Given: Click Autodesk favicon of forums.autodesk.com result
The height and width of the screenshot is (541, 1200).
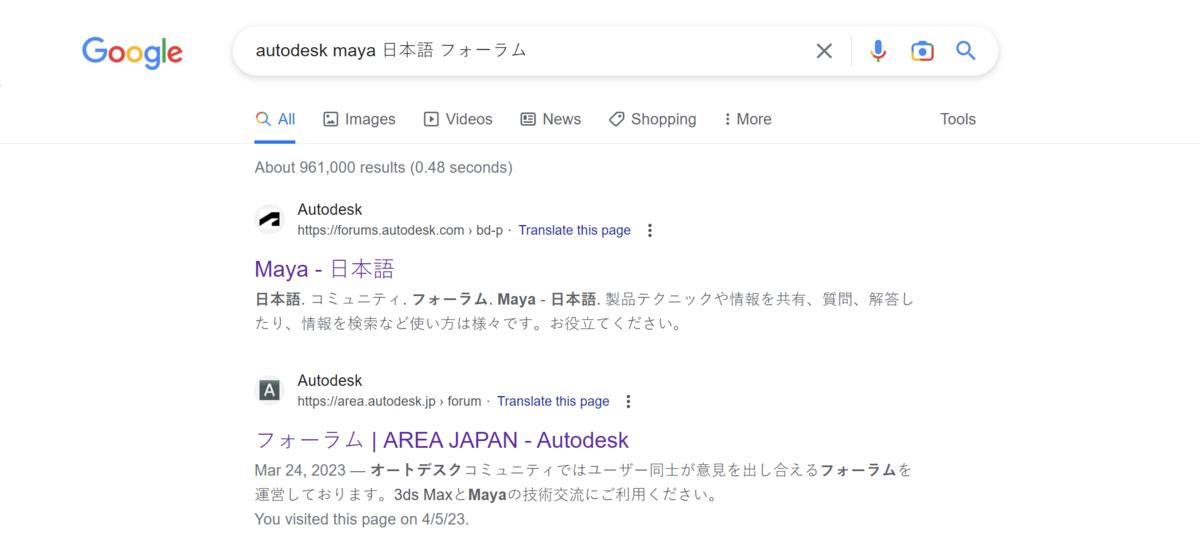Looking at the screenshot, I should [269, 219].
